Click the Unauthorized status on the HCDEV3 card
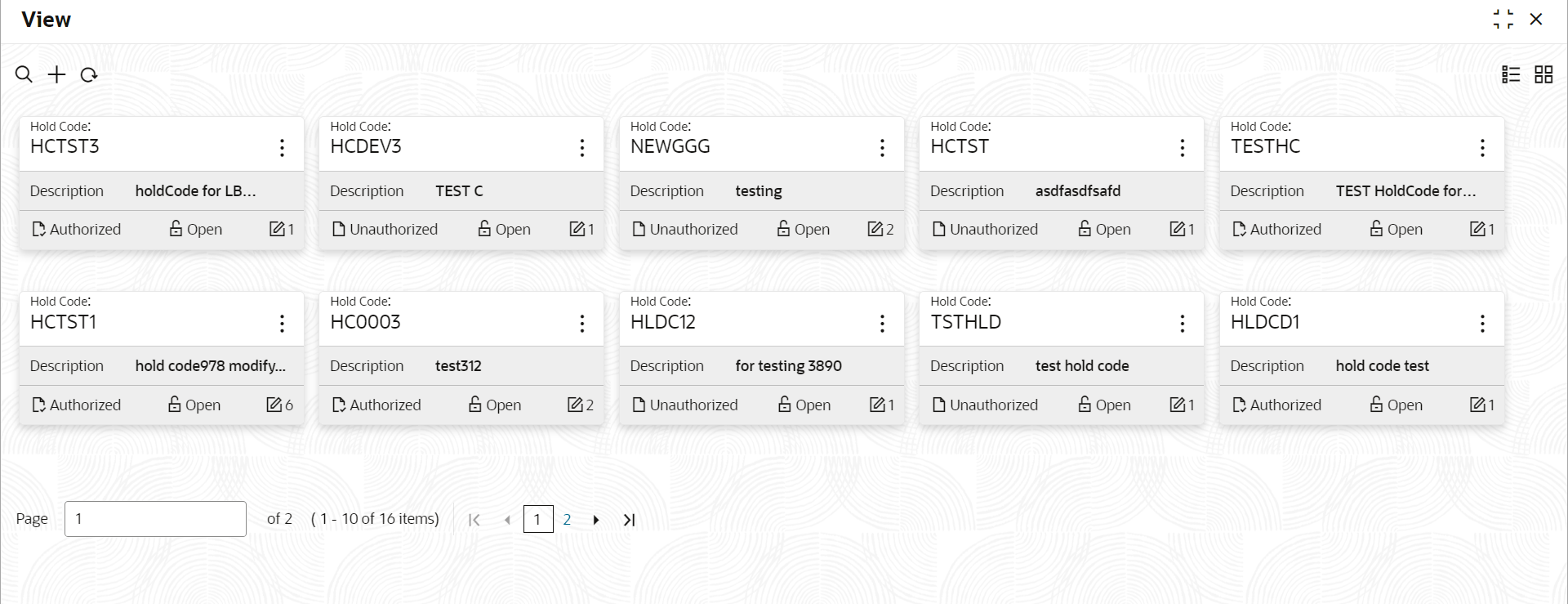Viewport: 1568px width, 604px height. [x=384, y=229]
